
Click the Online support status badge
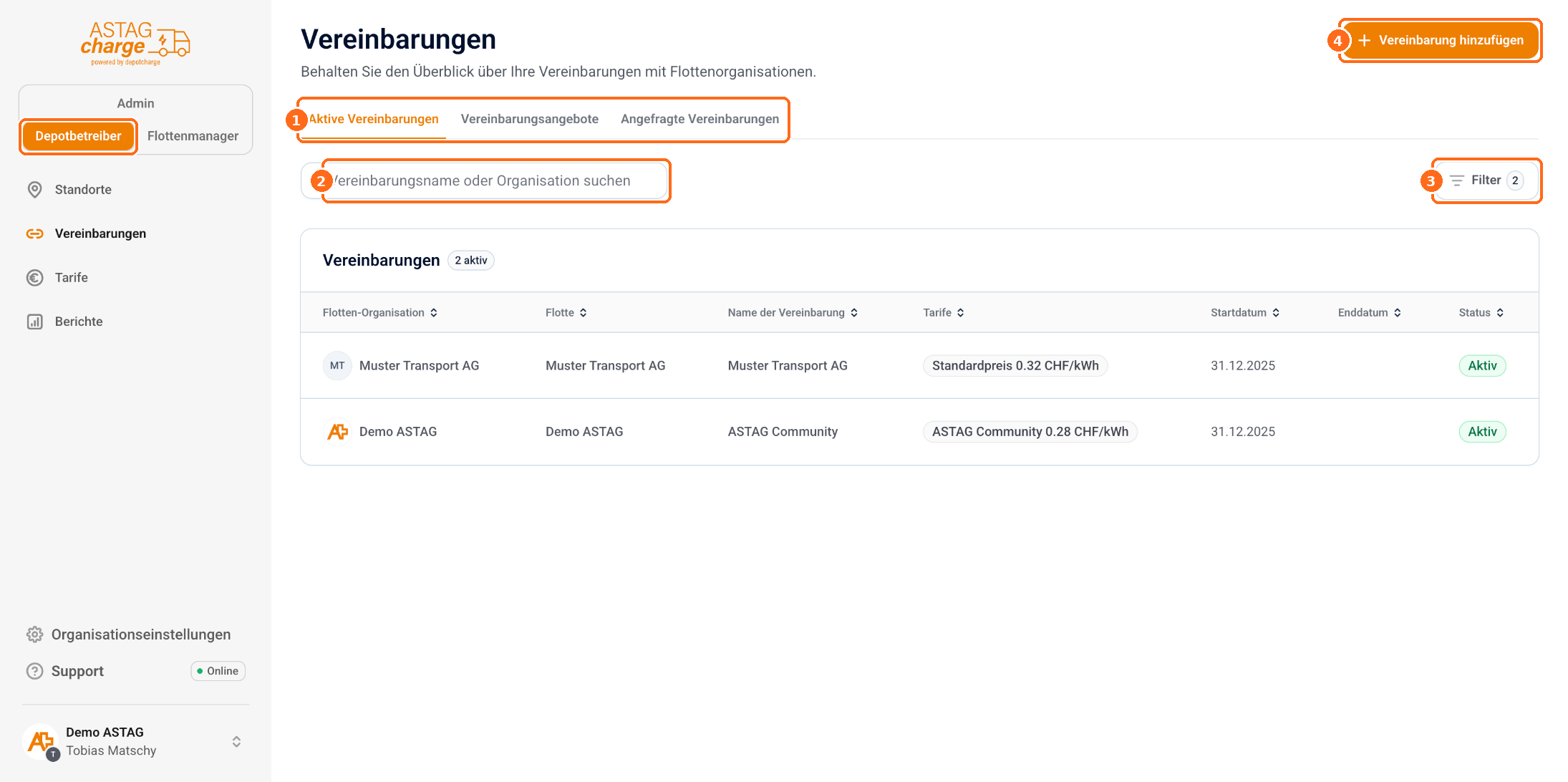click(218, 671)
